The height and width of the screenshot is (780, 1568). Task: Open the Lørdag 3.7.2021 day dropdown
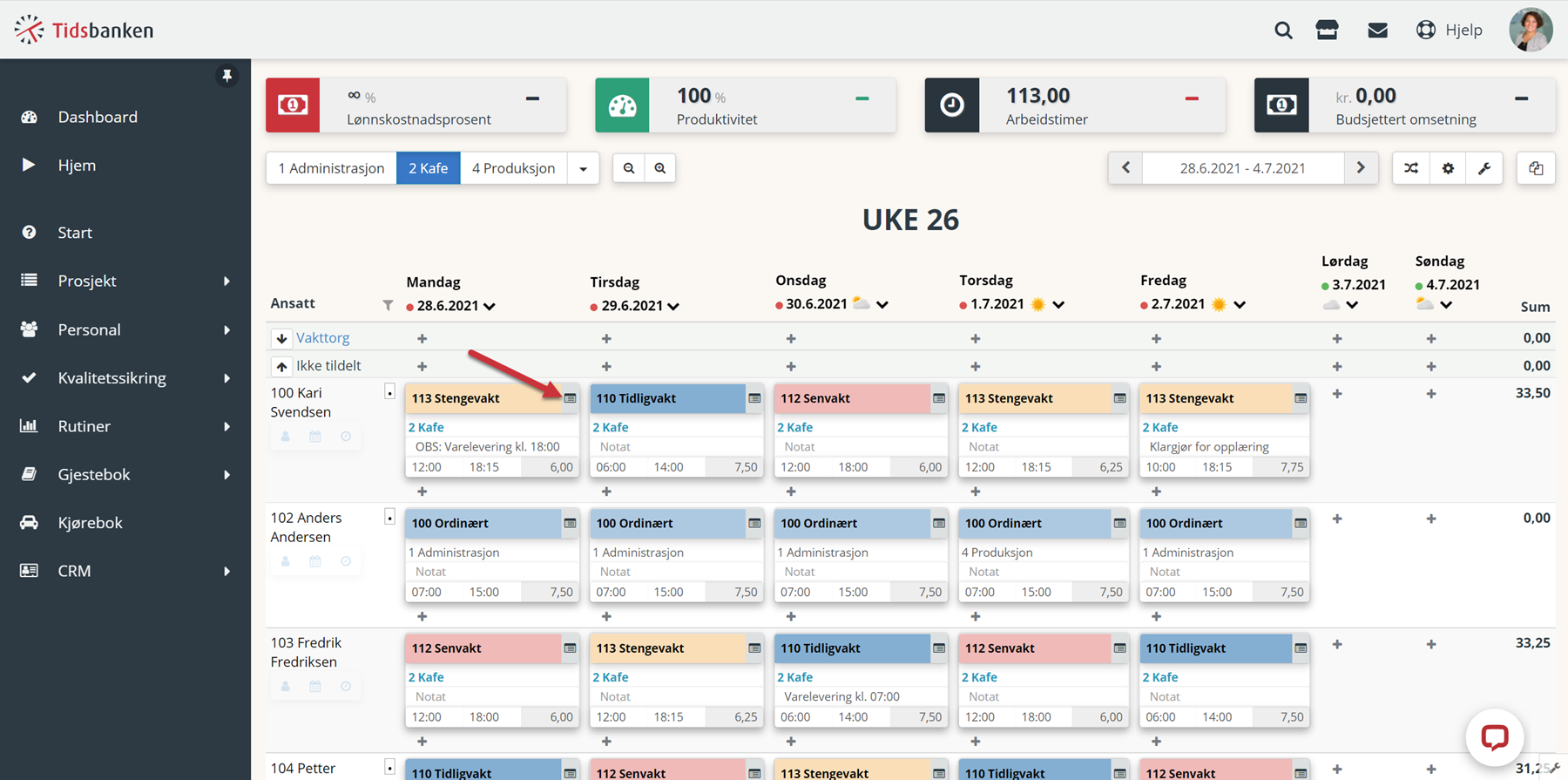(1352, 305)
